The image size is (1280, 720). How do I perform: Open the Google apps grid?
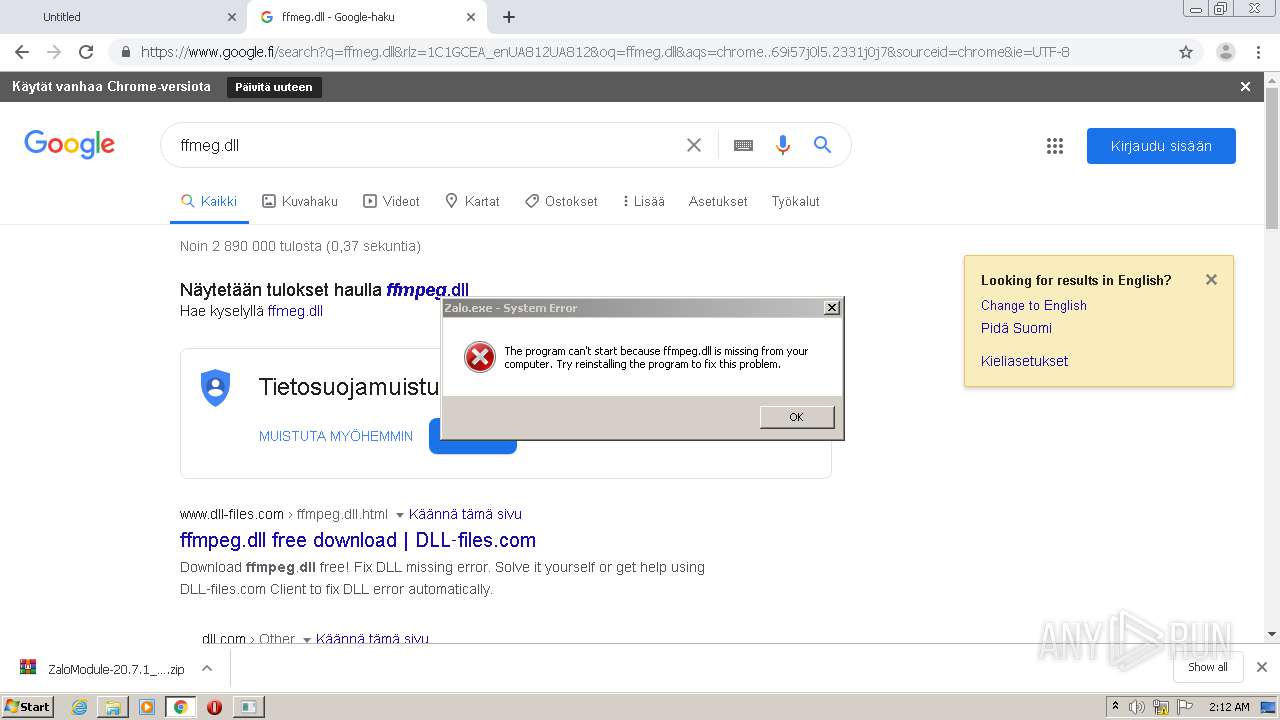pyautogui.click(x=1055, y=146)
